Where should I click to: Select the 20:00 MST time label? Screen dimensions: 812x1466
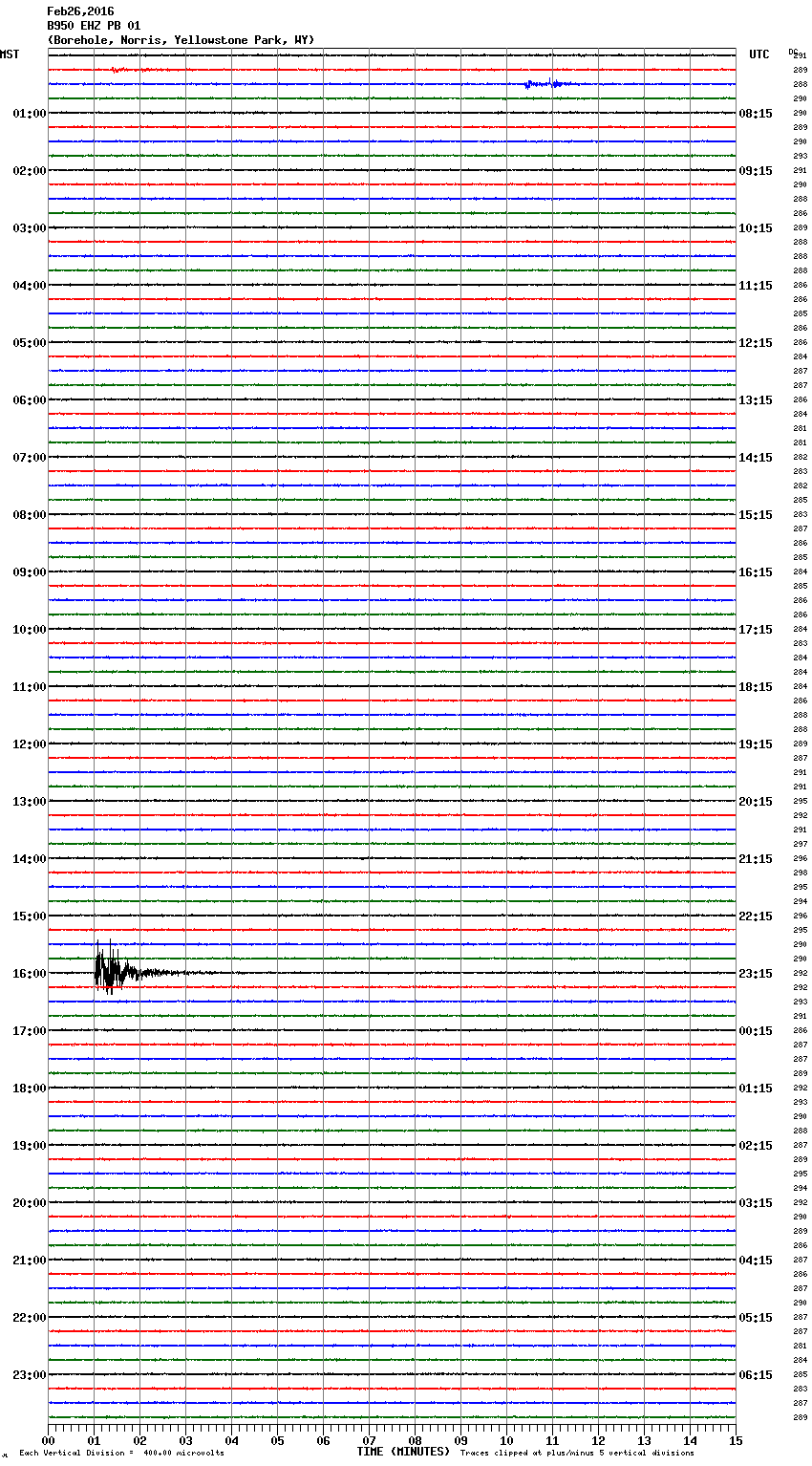tap(30, 1203)
